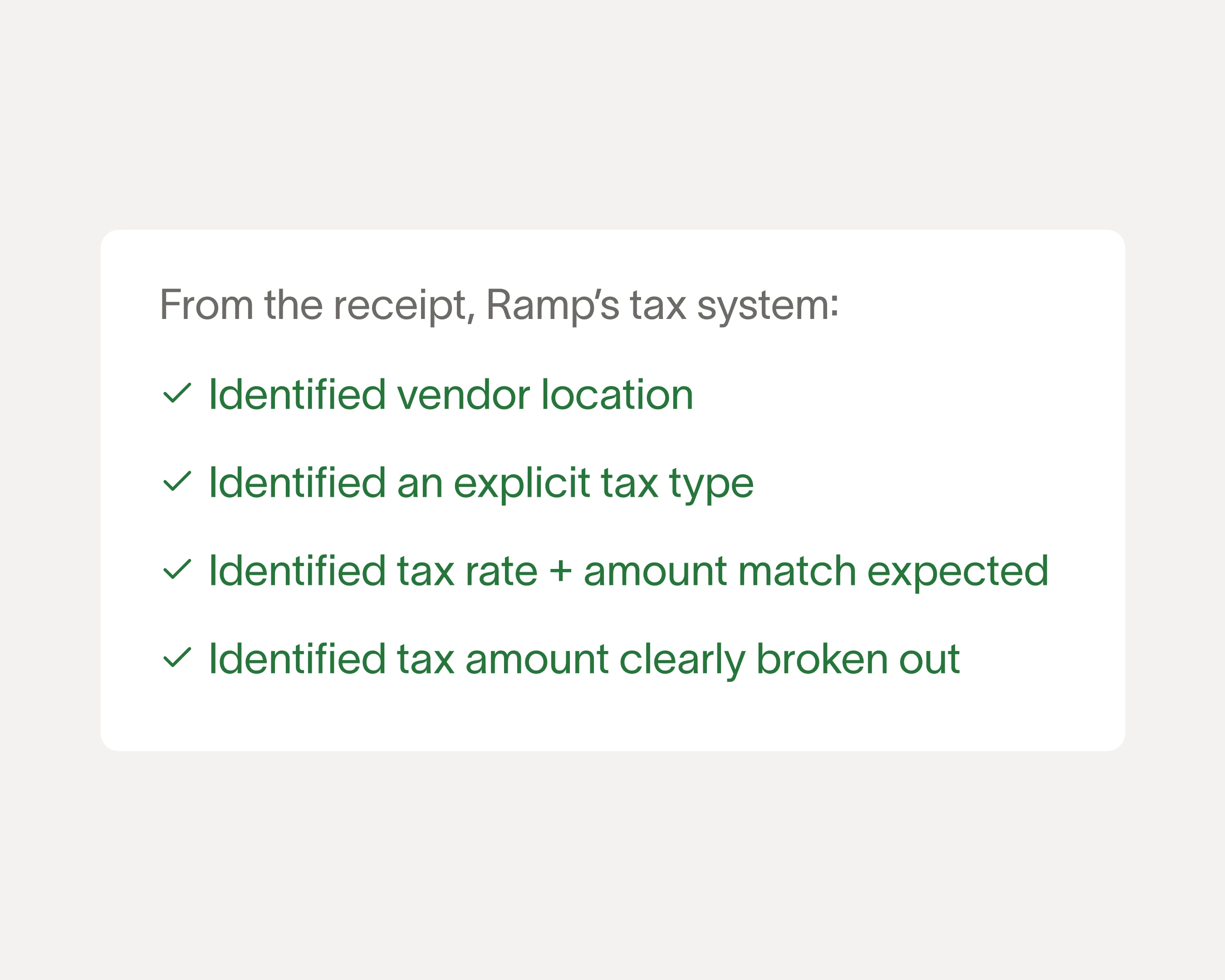
Task: Click the checkmark before "Identified tax rate"
Action: tap(176, 570)
